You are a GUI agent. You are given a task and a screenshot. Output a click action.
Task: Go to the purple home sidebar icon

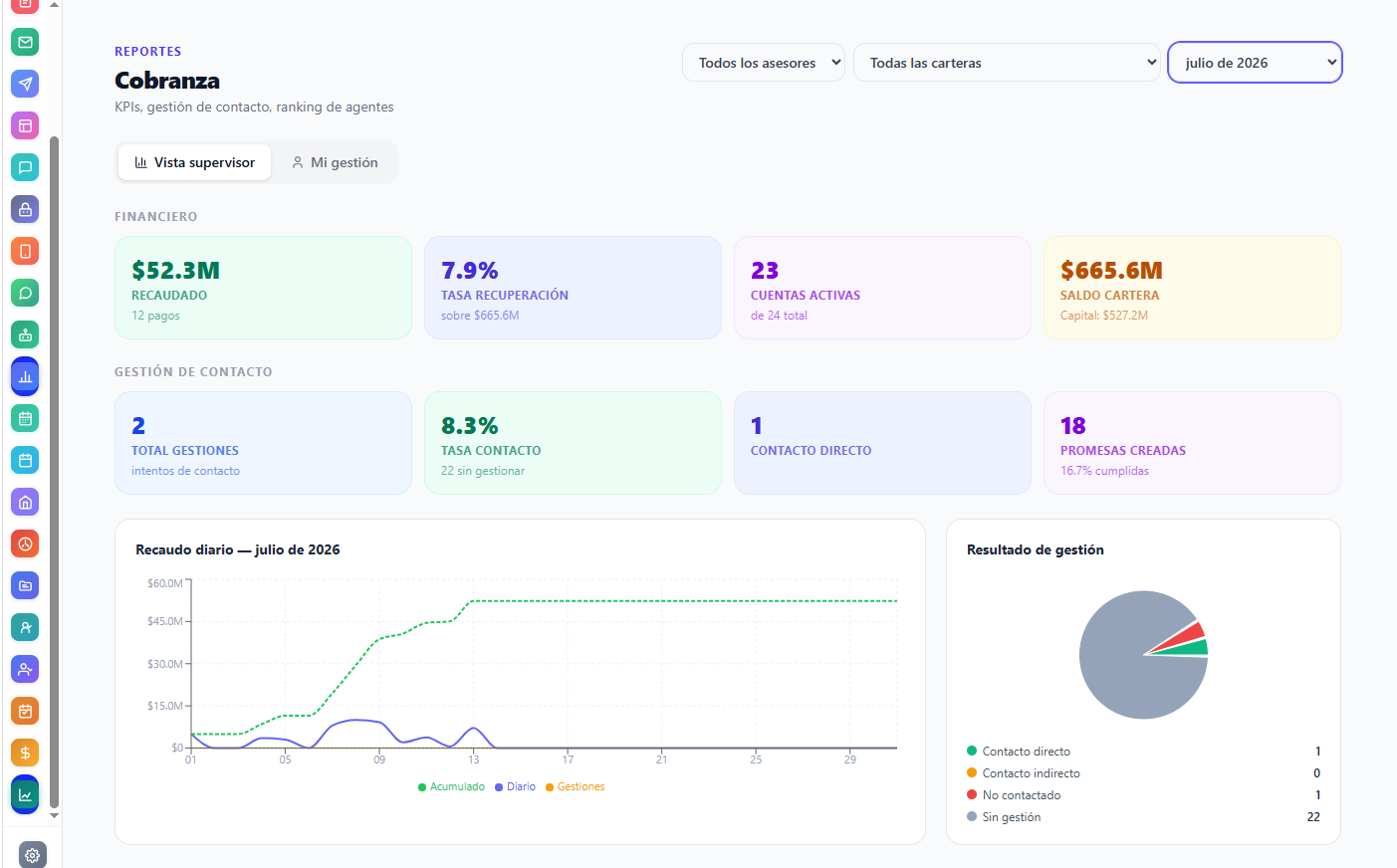tap(25, 502)
